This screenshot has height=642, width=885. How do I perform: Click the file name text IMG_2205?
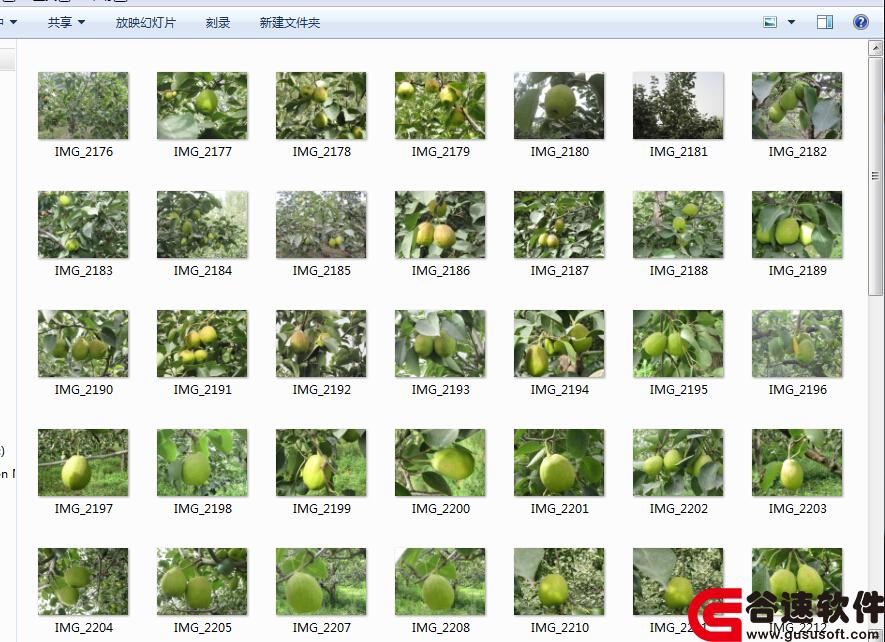203,628
